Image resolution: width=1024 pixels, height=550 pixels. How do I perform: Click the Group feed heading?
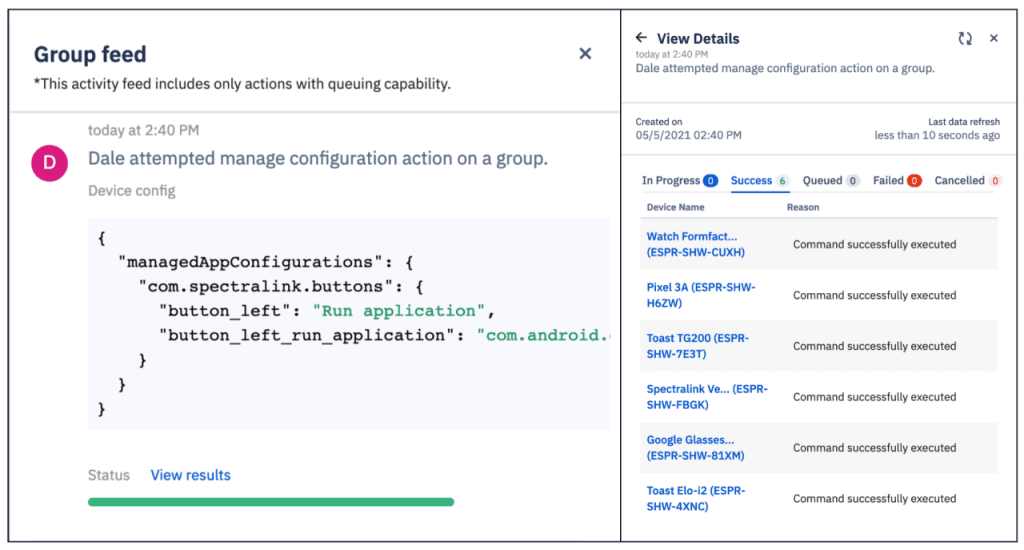pyautogui.click(x=90, y=54)
